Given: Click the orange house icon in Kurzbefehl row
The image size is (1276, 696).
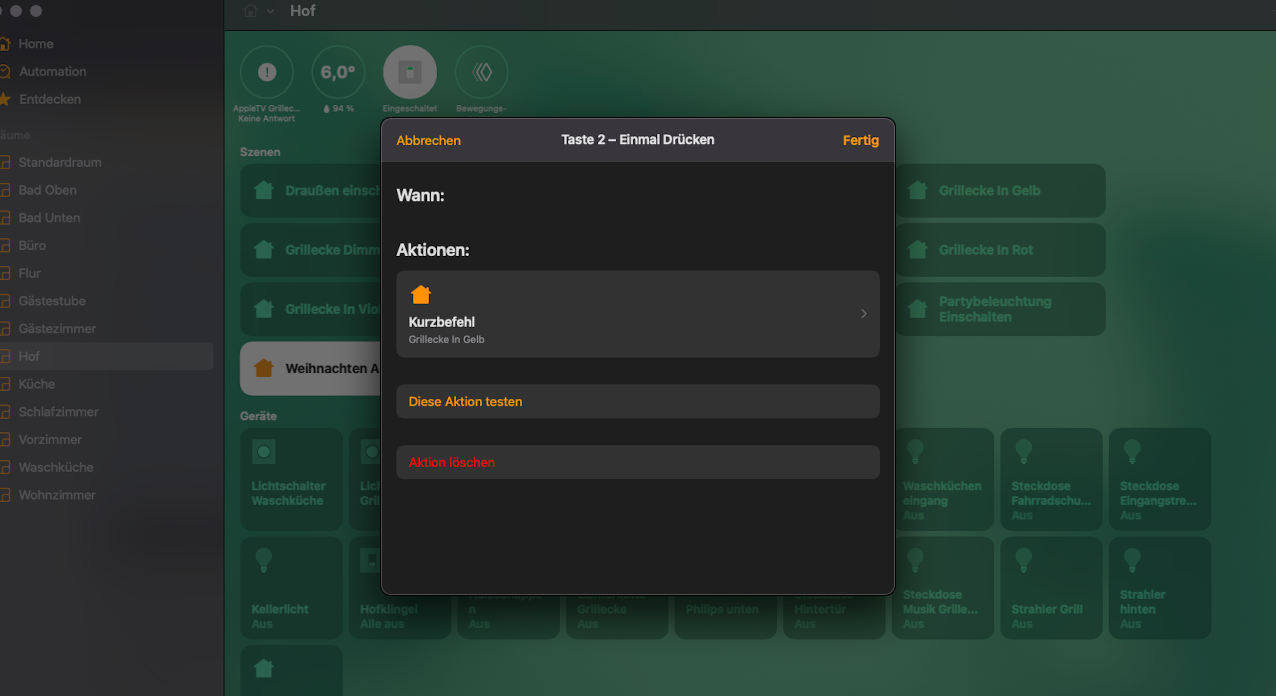Looking at the screenshot, I should tap(421, 295).
